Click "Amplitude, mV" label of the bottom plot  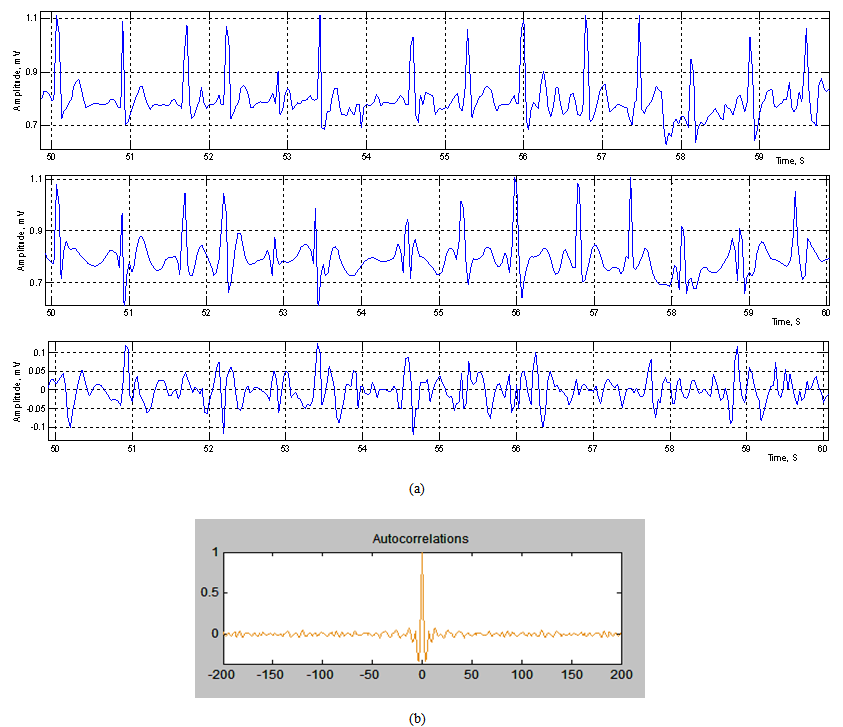pos(19,390)
